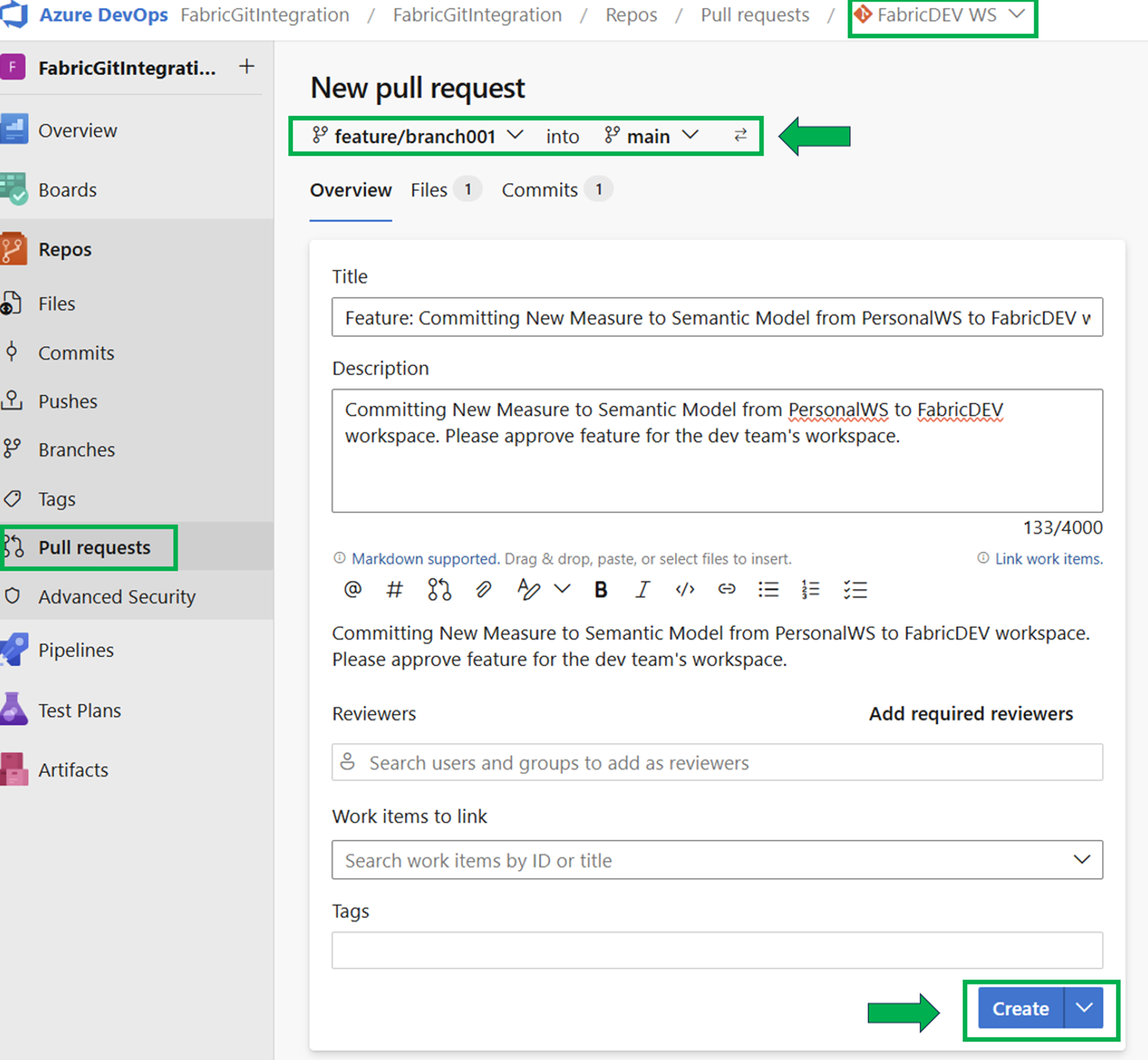Insert a numbered list
1148x1060 pixels.
click(x=810, y=590)
